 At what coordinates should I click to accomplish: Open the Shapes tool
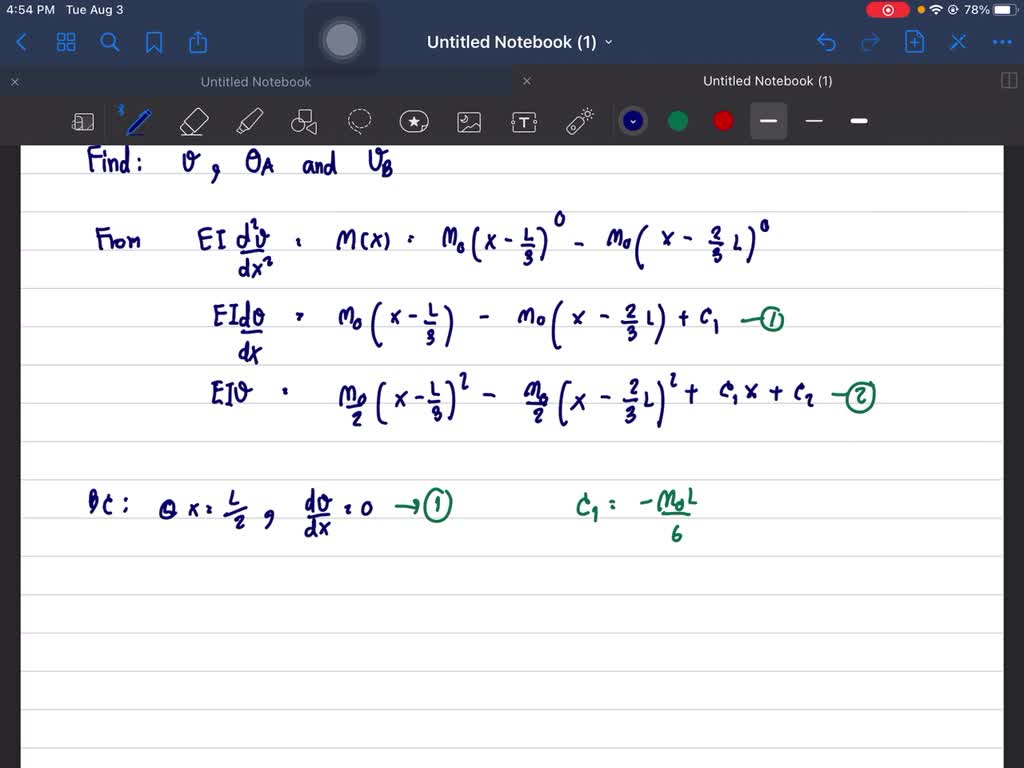tap(303, 121)
